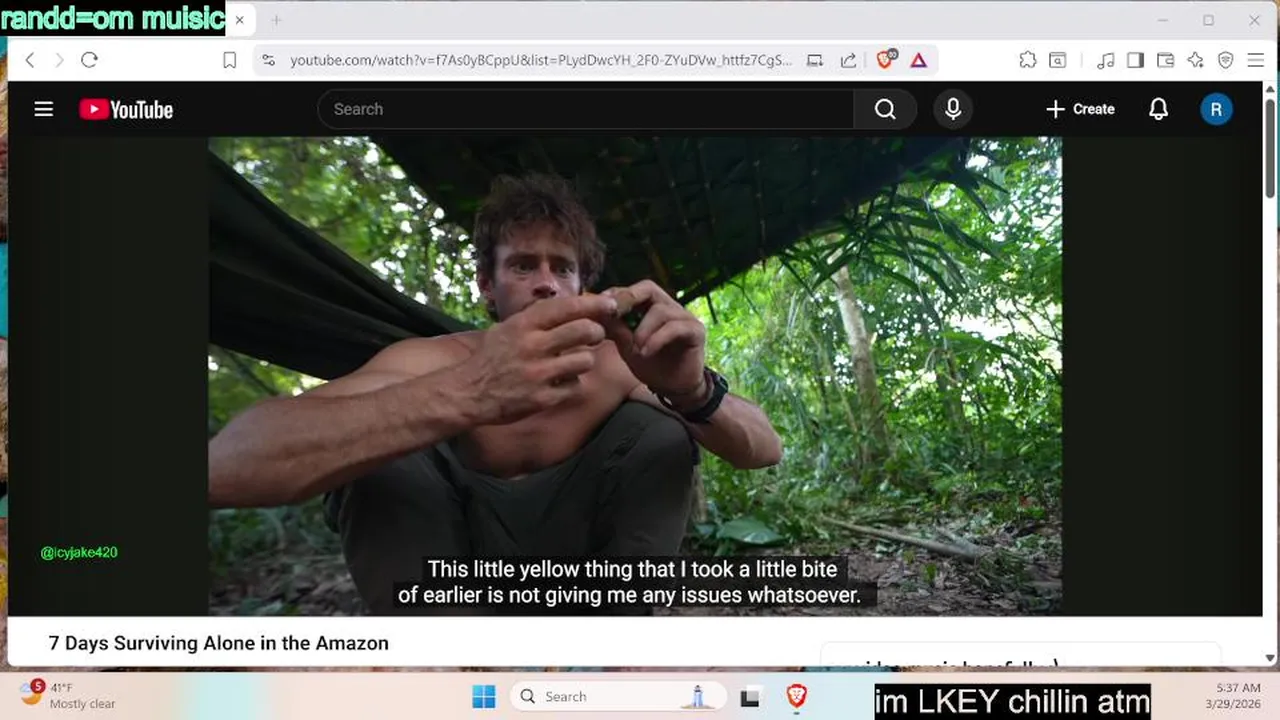This screenshot has height=720, width=1280.
Task: Click the Brave icon on the taskbar
Action: click(797, 697)
